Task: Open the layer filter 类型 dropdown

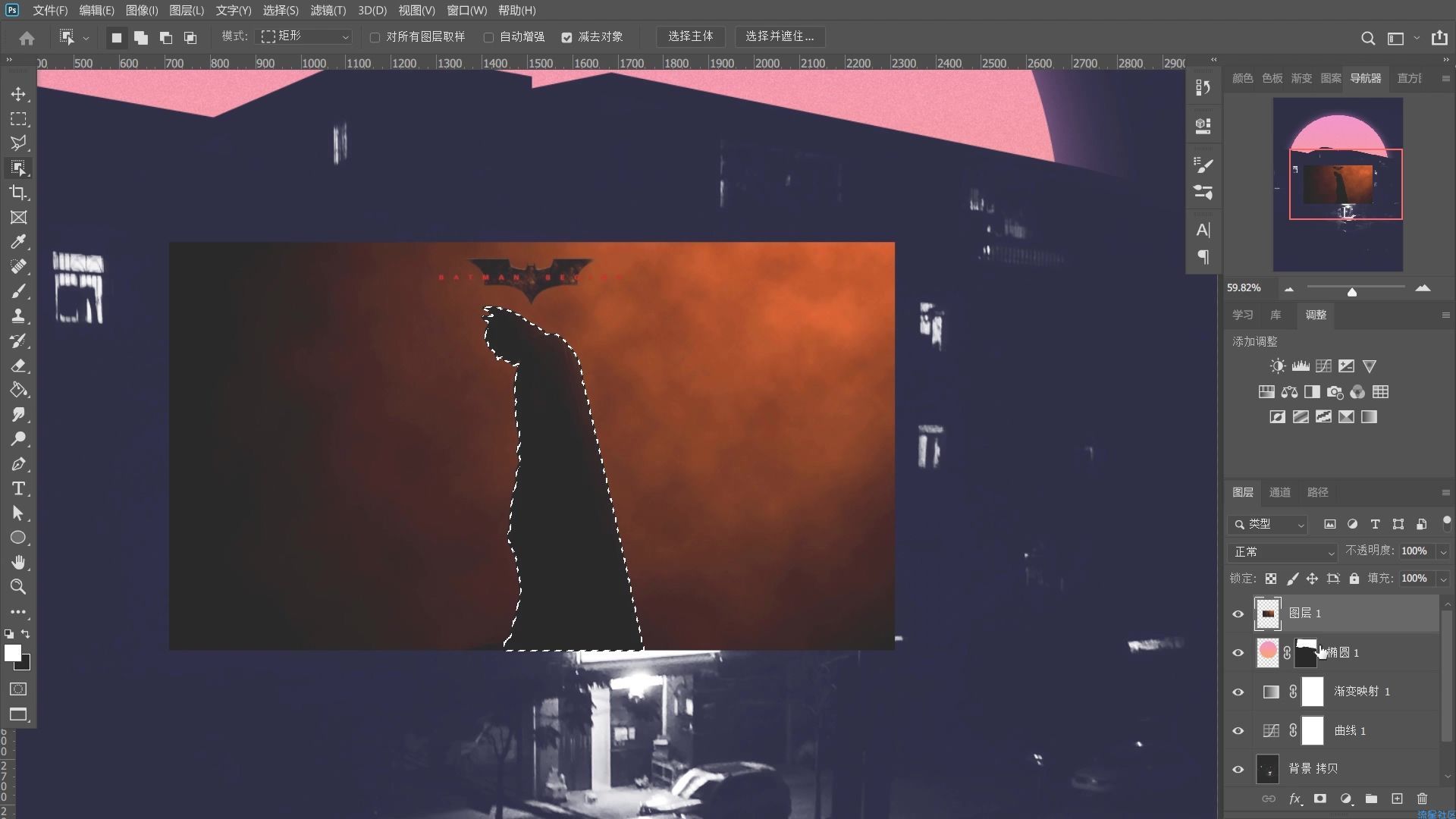Action: (x=1268, y=524)
